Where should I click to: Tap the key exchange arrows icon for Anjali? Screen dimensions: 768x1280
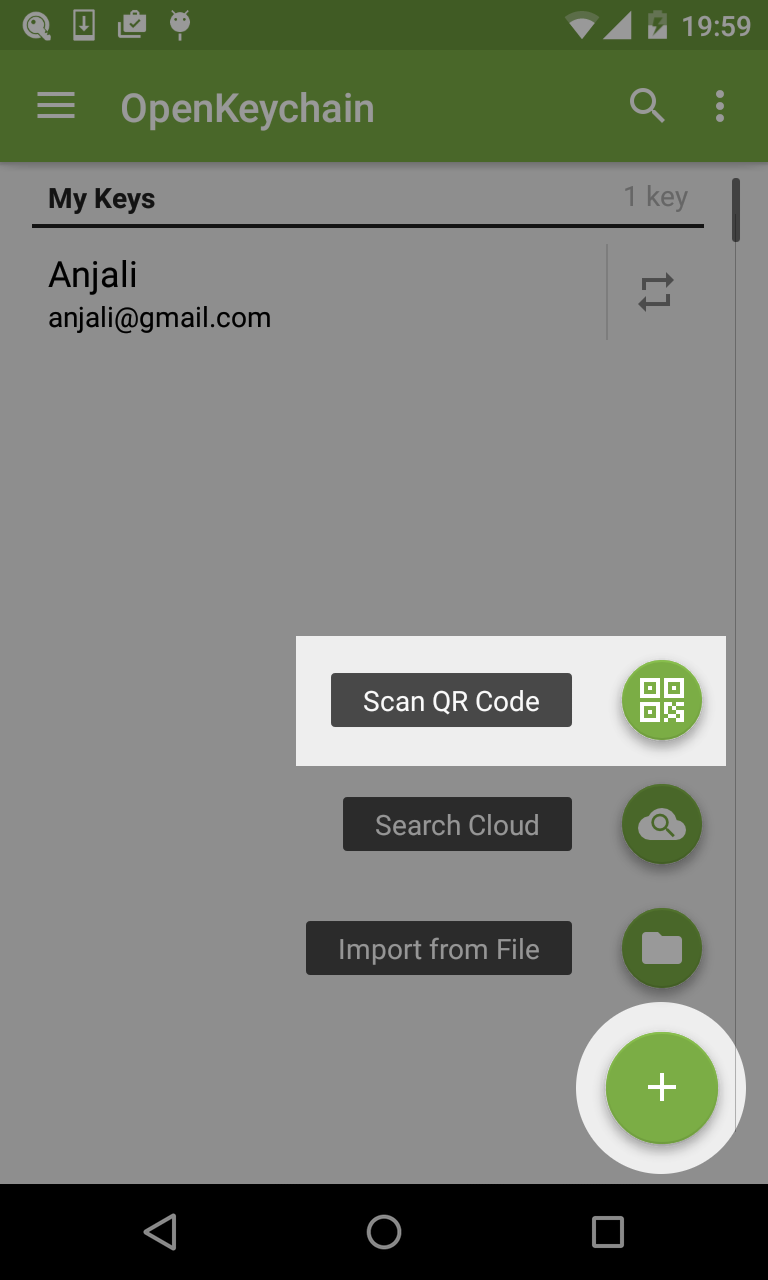coord(656,292)
